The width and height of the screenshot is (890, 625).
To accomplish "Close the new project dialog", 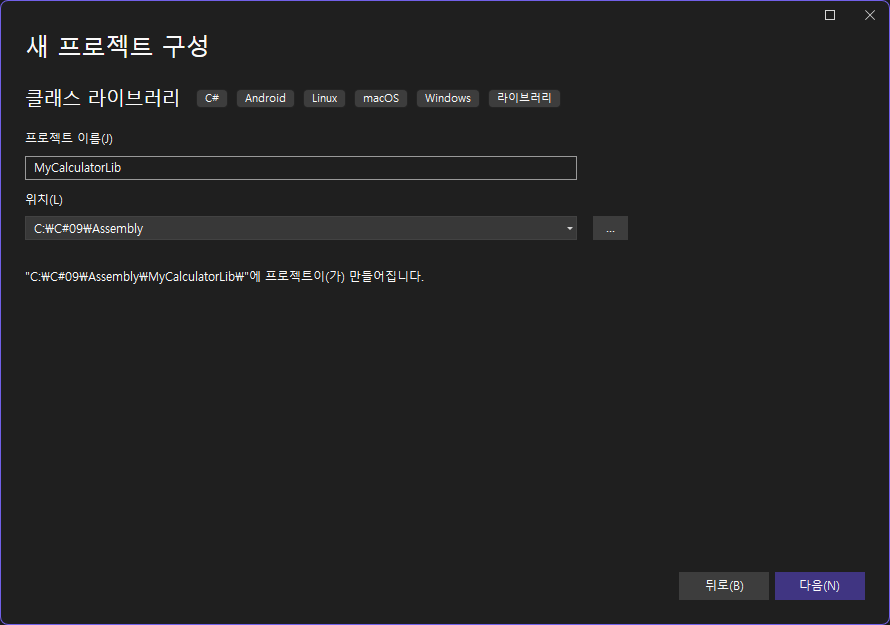I will click(870, 15).
